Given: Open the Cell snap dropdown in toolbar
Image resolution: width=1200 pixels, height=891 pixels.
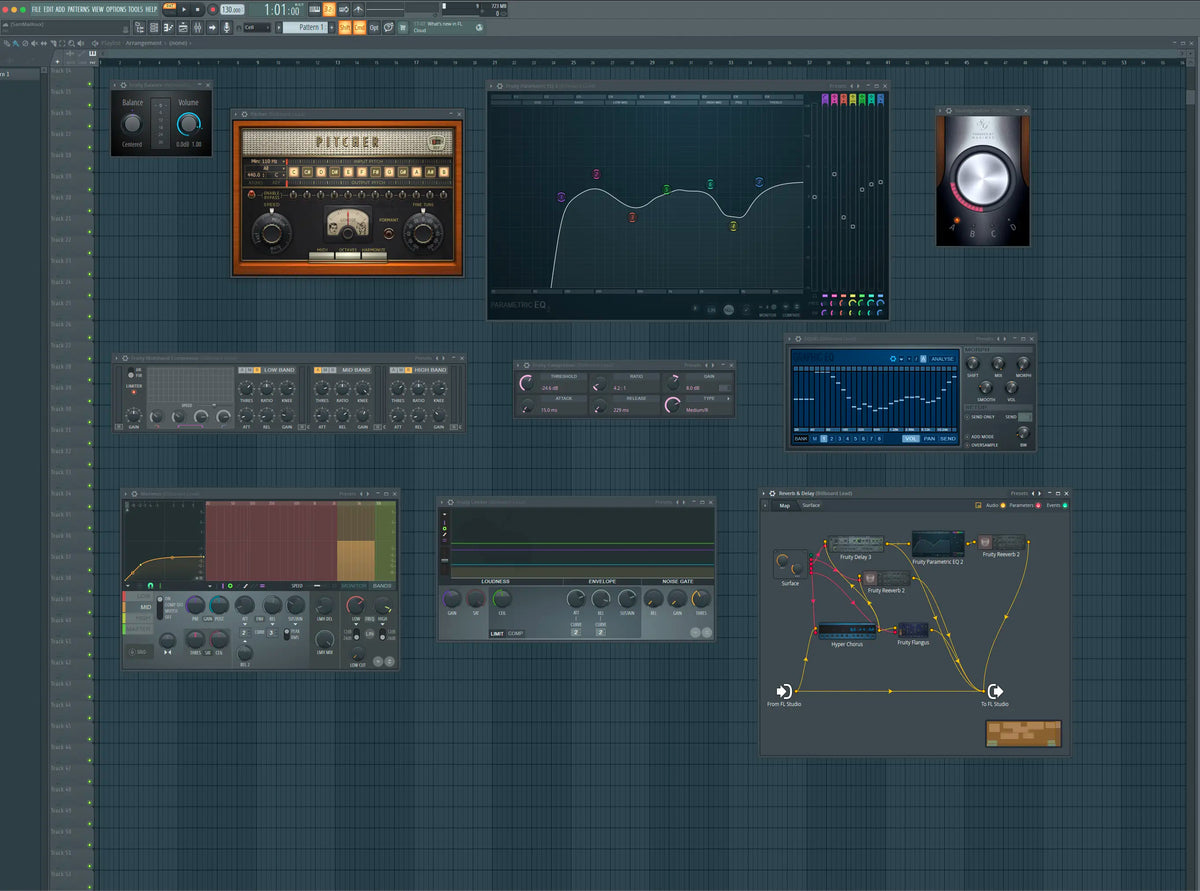Looking at the screenshot, I should coord(257,27).
